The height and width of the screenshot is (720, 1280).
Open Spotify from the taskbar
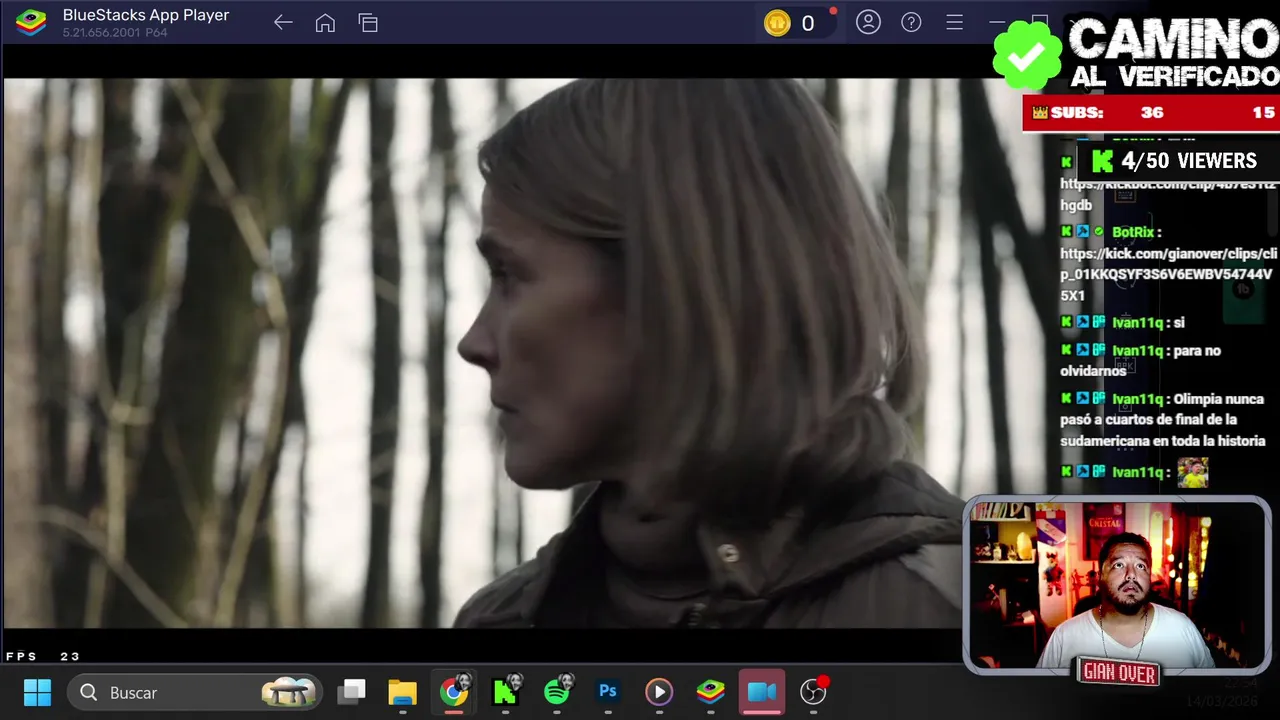[x=557, y=692]
